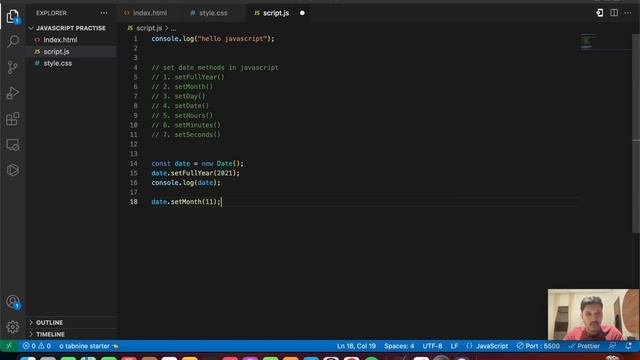Open the Run and Debug view

13,93
